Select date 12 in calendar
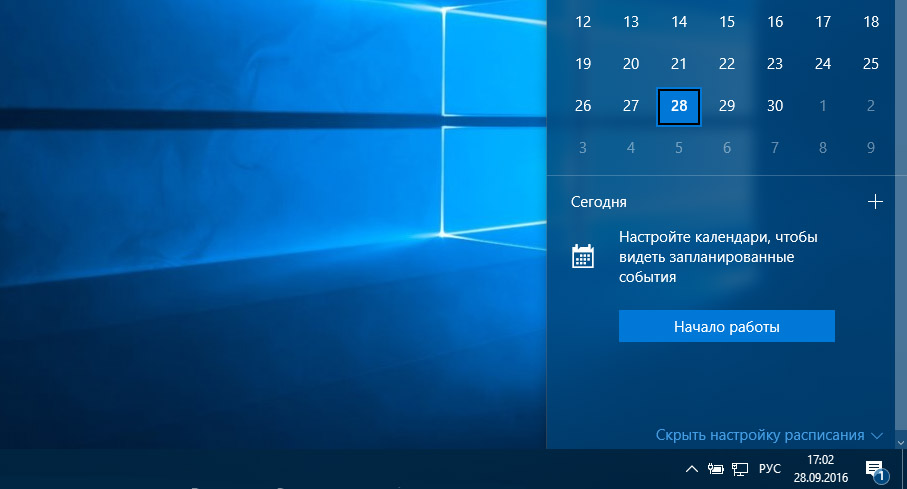Viewport: 907px width, 489px height. (x=583, y=22)
